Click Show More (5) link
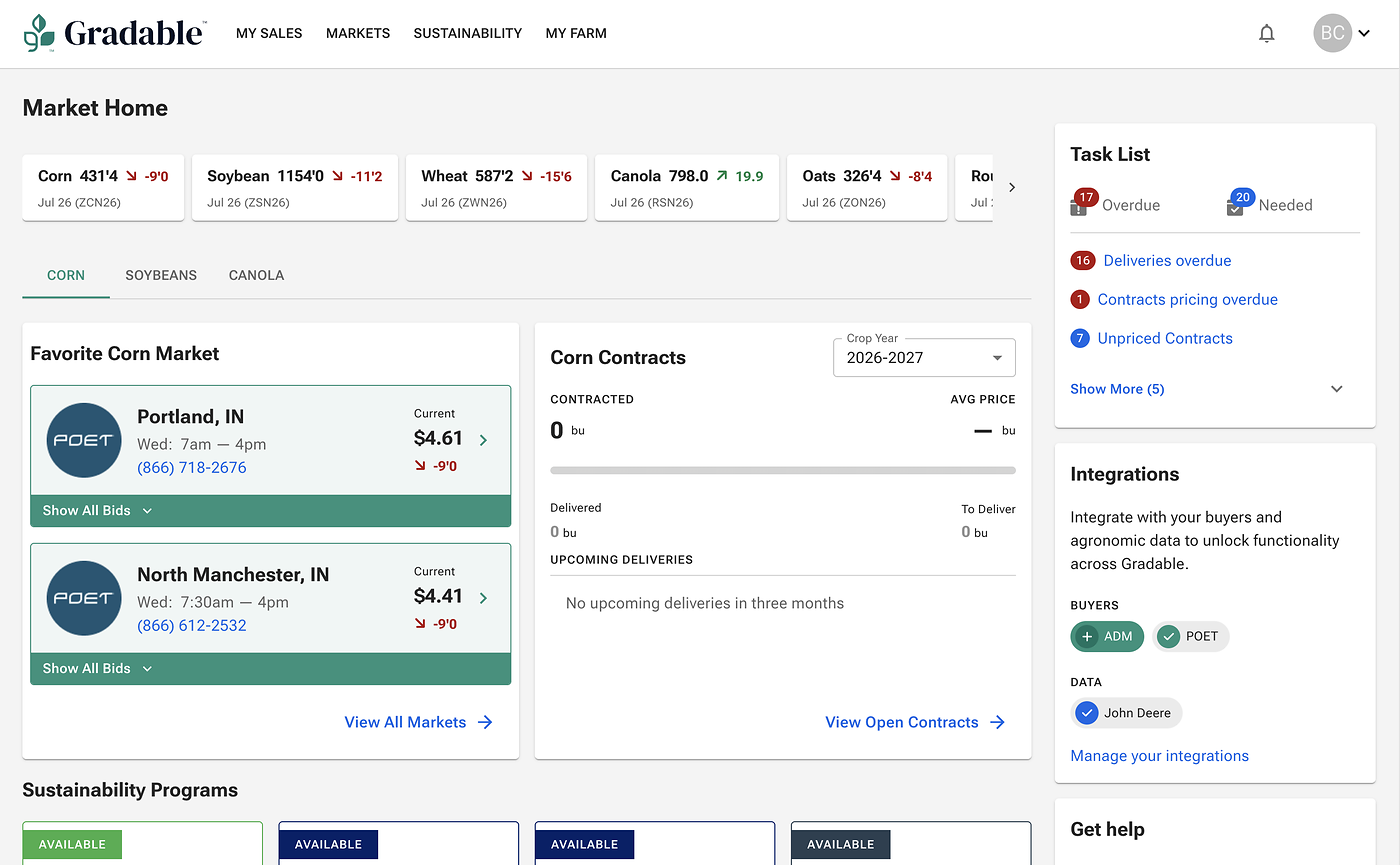This screenshot has height=865, width=1400. tap(1117, 389)
